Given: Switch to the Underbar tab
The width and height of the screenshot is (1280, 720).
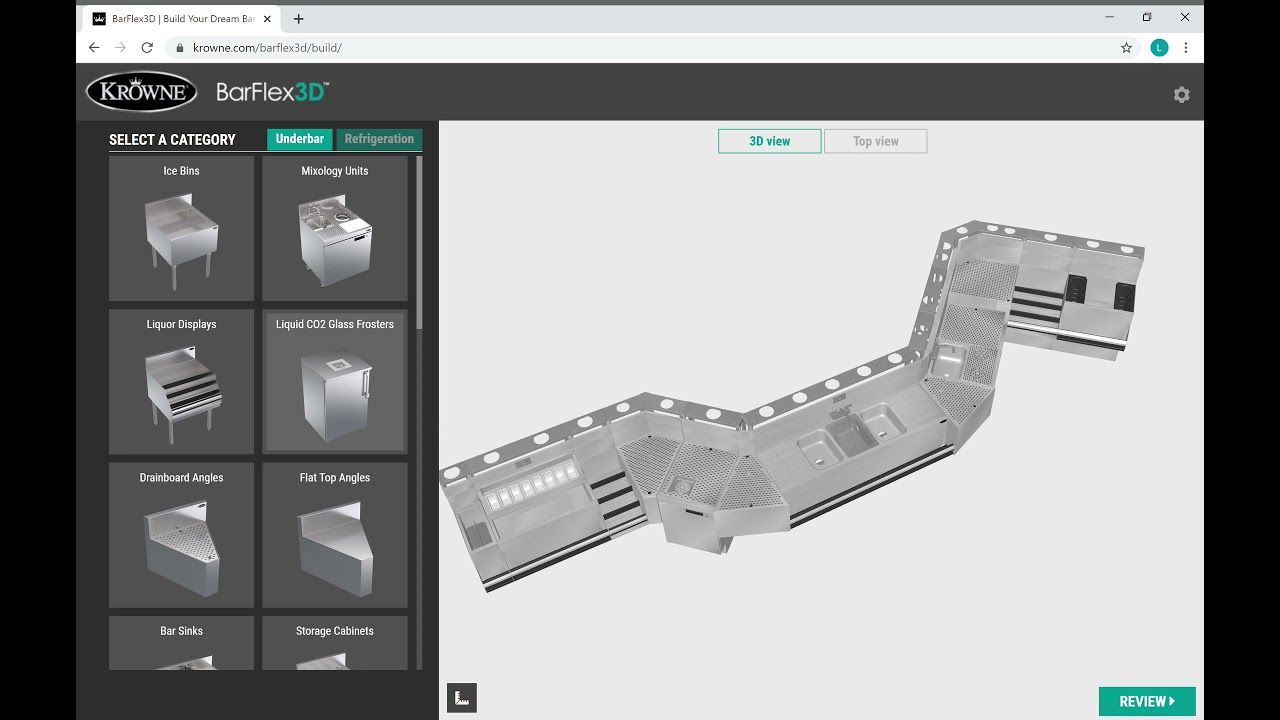Looking at the screenshot, I should coord(300,139).
